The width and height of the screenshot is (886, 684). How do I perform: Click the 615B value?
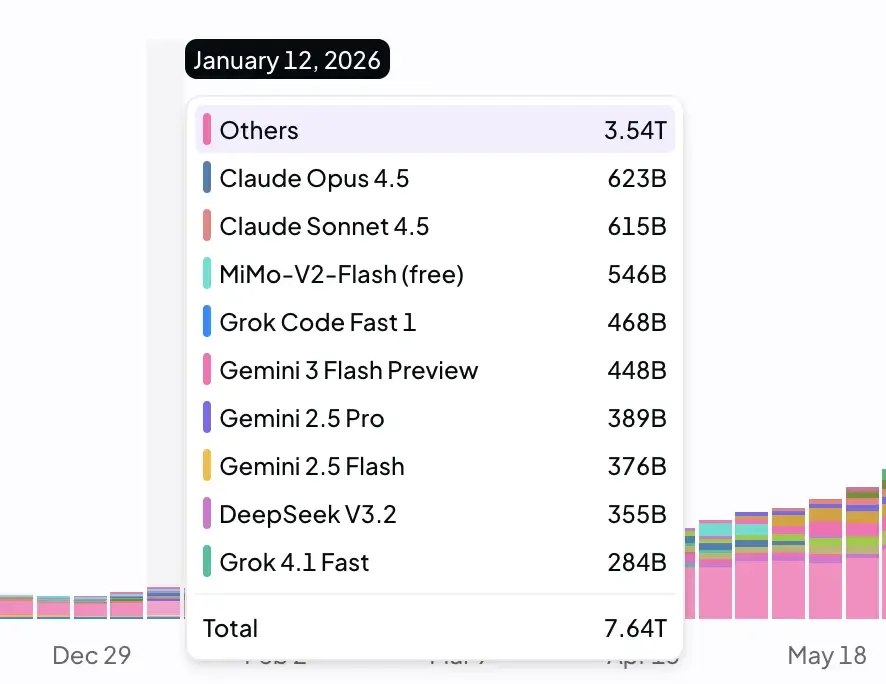click(x=637, y=226)
